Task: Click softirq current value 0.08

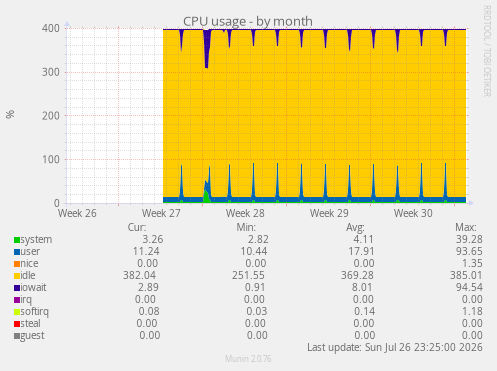Action: click(x=149, y=312)
